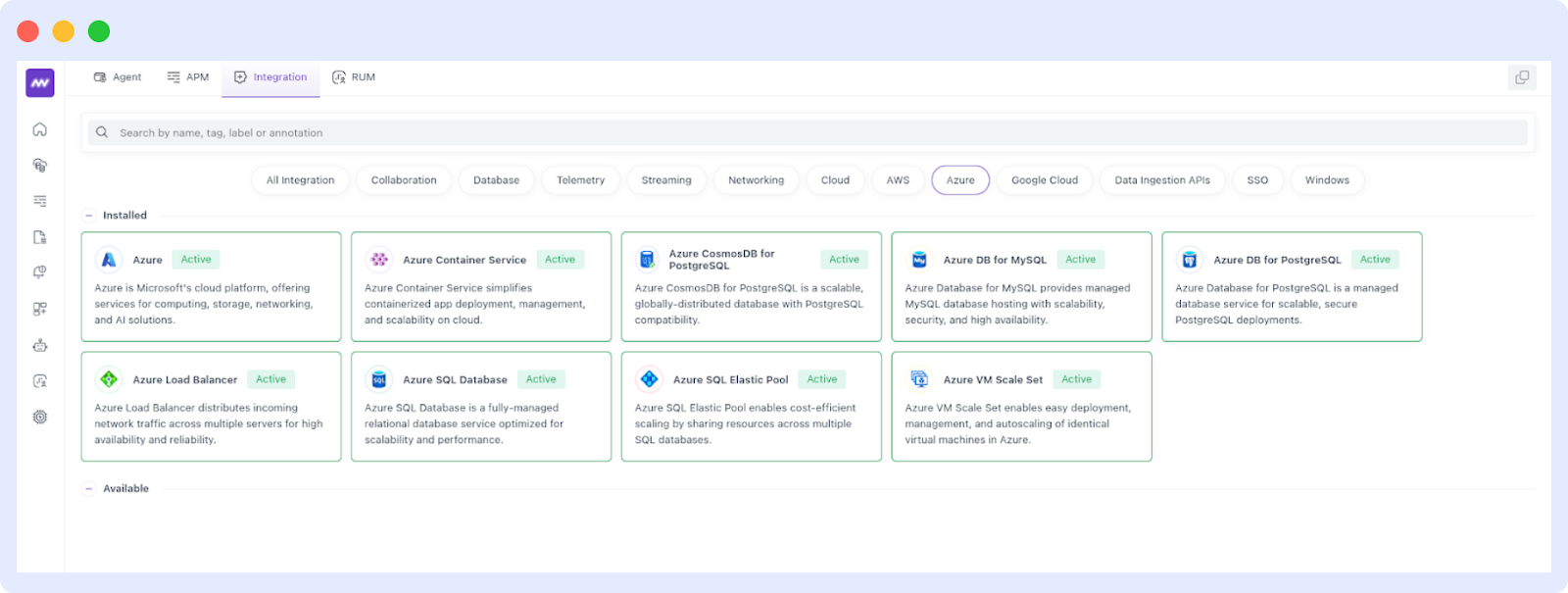Filter by Collaboration category
The image size is (1568, 593).
[404, 180]
